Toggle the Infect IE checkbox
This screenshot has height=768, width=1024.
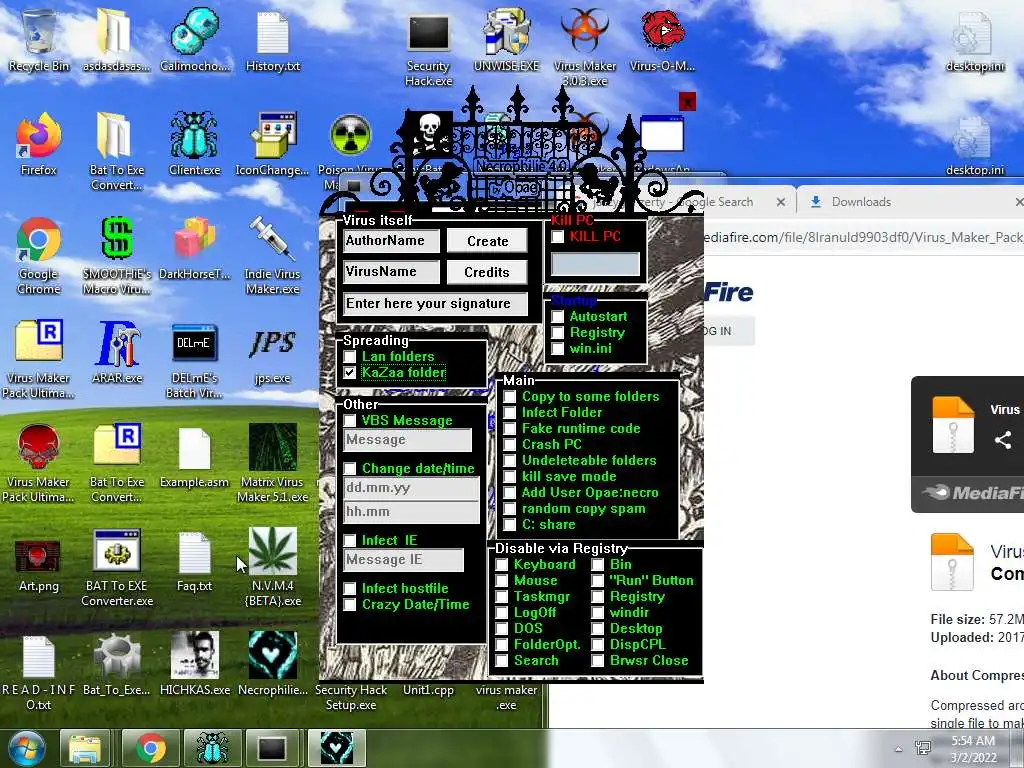350,540
